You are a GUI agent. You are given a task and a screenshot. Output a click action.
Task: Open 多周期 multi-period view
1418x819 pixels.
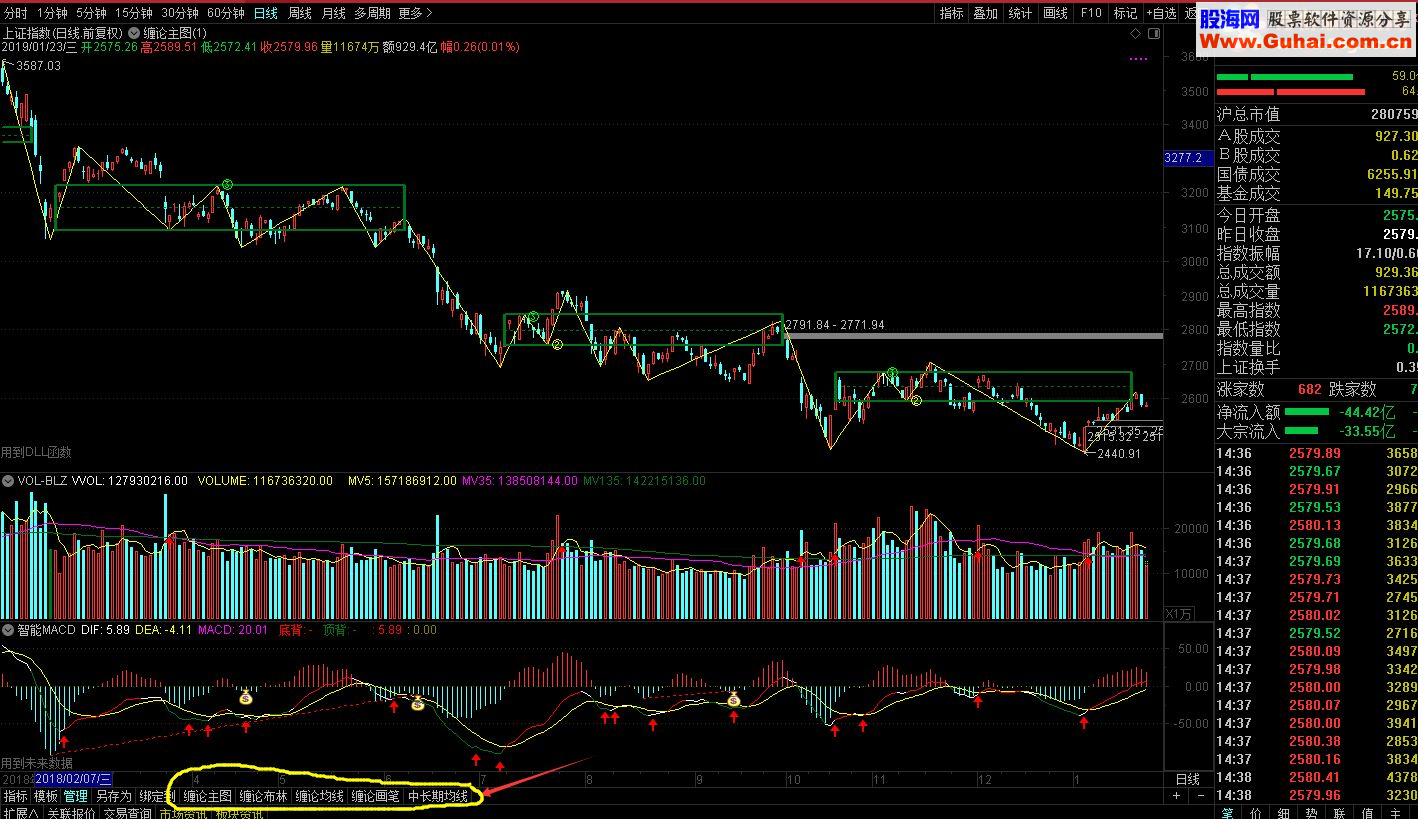[372, 13]
